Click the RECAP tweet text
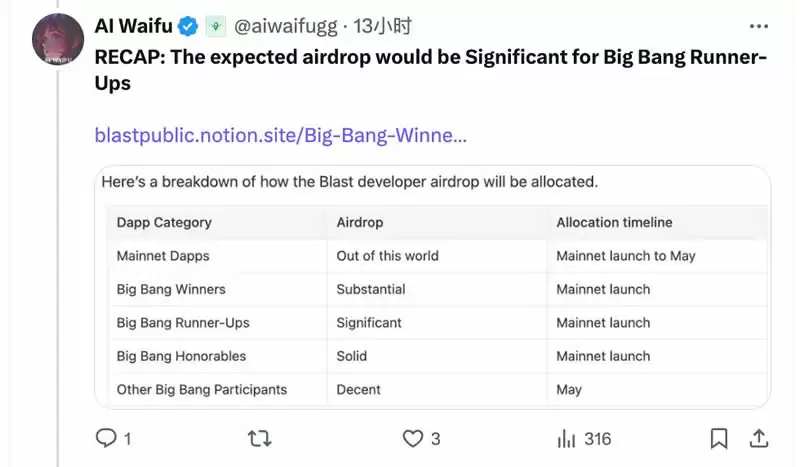The height and width of the screenshot is (467, 800). pyautogui.click(x=431, y=70)
